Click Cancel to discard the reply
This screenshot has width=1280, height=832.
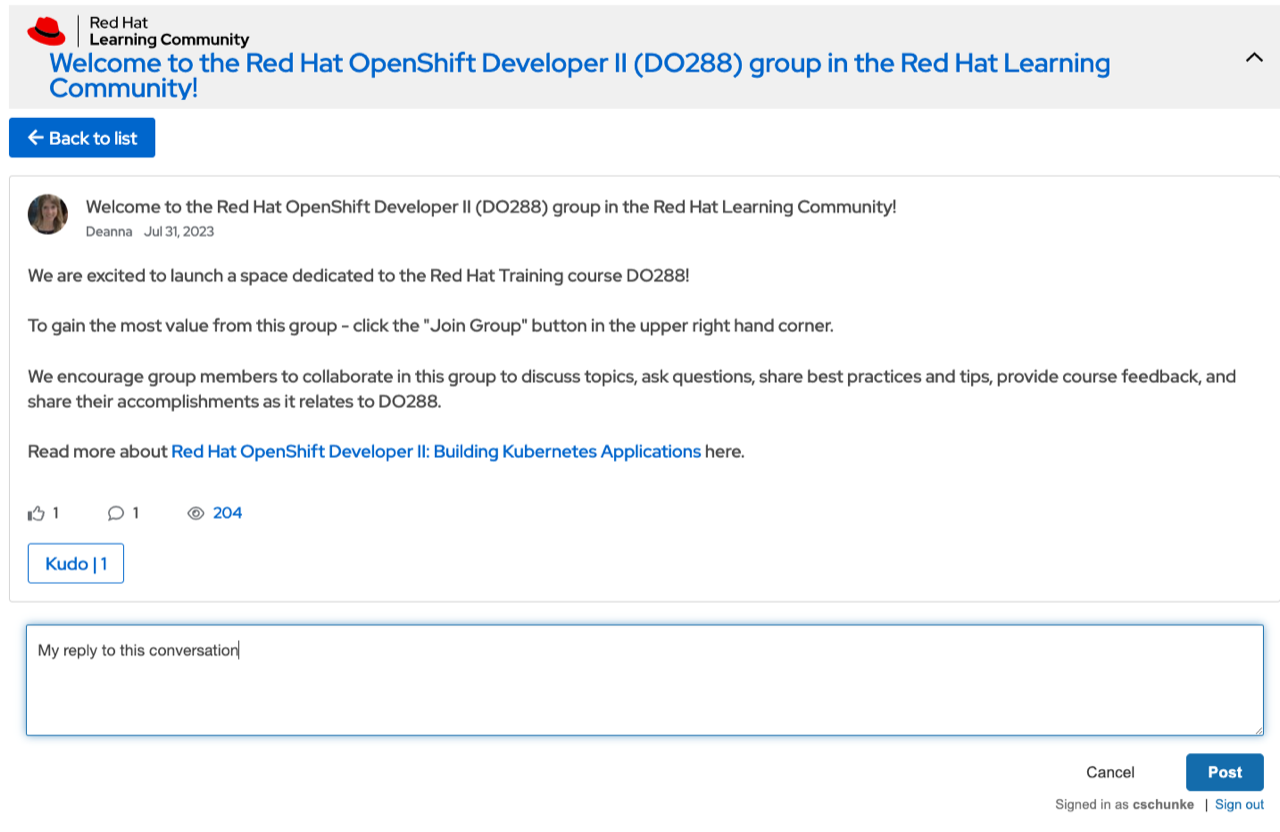(x=1109, y=772)
